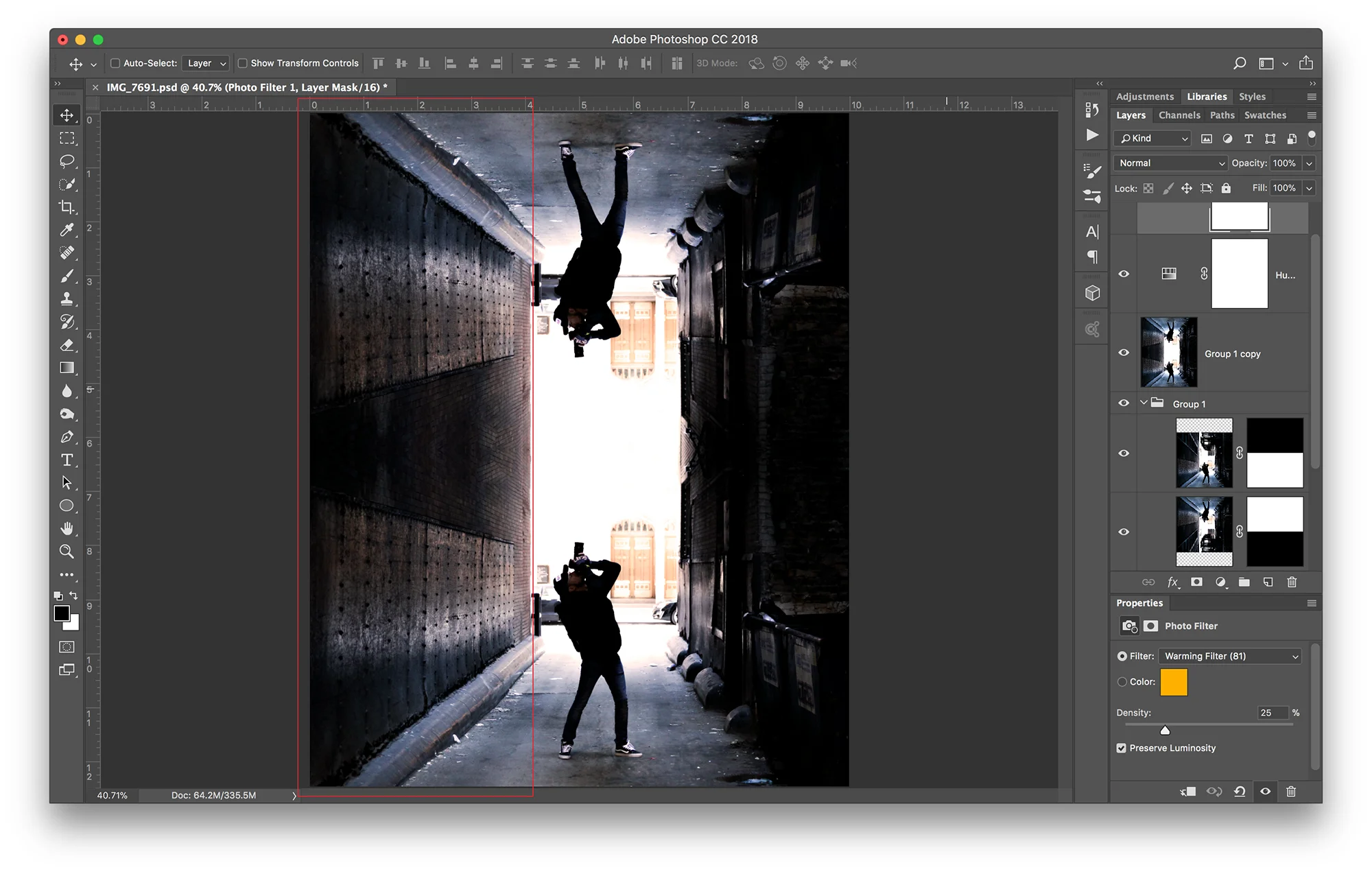Image resolution: width=1372 pixels, height=874 pixels.
Task: Select the Spot Healing Brush tool
Action: pos(67,252)
